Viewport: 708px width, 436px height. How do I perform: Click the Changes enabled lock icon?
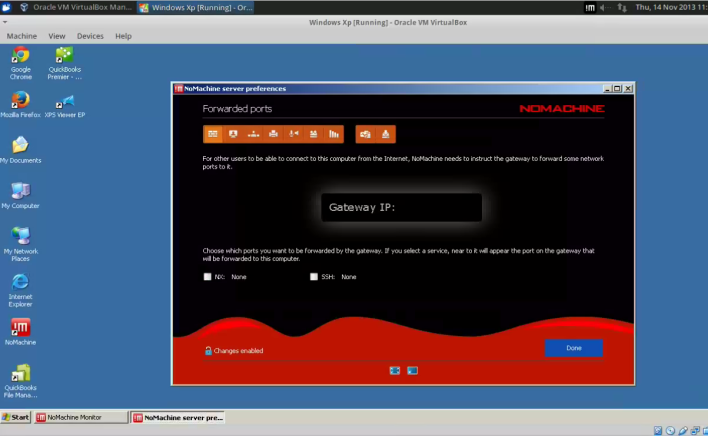tap(208, 351)
